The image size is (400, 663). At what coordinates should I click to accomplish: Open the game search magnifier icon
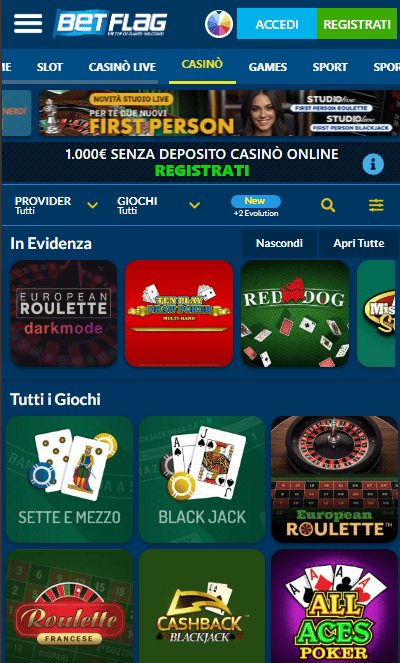click(328, 205)
